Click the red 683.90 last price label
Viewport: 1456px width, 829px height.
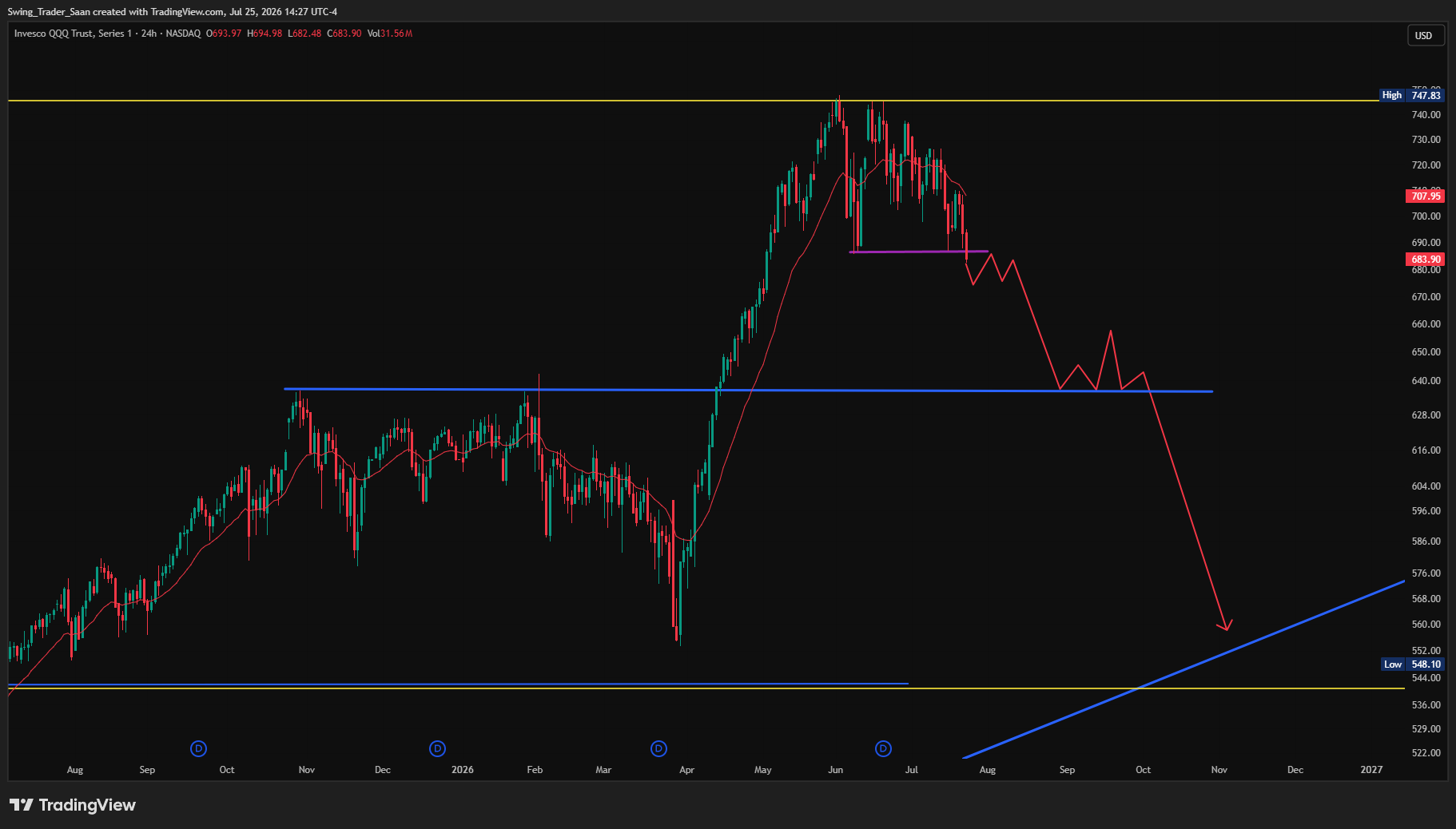coord(1425,260)
